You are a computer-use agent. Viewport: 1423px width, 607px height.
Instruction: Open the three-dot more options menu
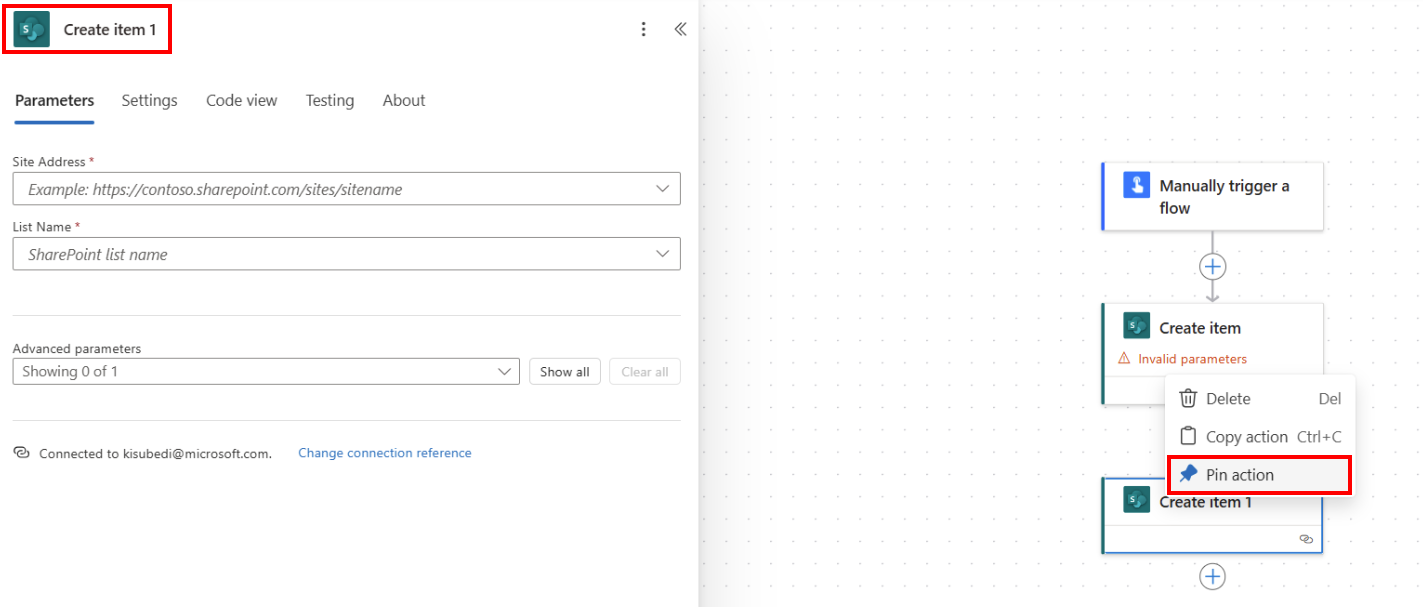point(643,29)
